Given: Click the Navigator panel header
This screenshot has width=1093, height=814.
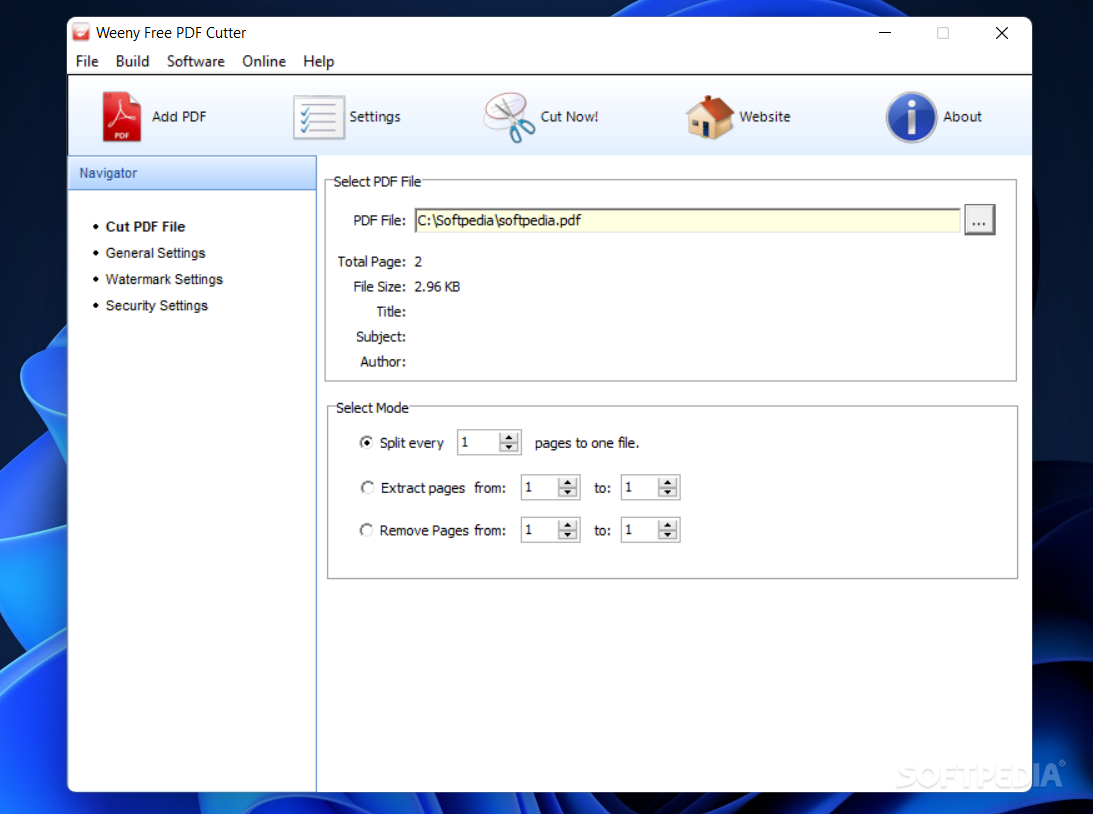Looking at the screenshot, I should click(x=192, y=173).
